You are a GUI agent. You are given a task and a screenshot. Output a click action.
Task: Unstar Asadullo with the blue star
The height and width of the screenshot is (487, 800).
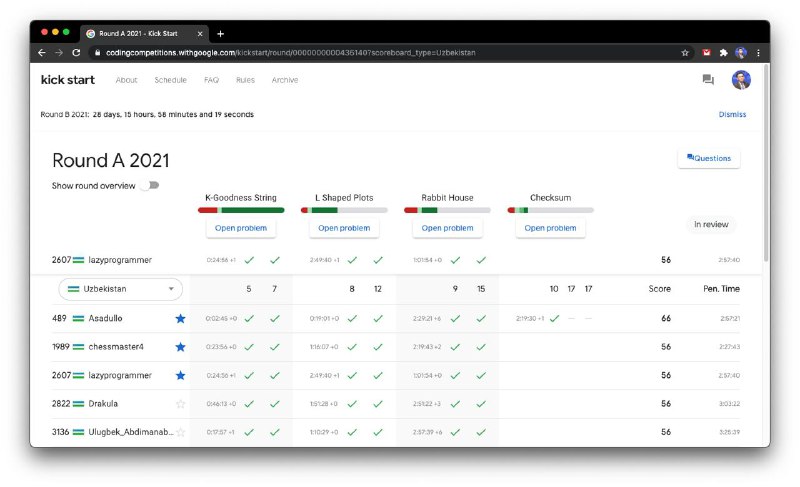(180, 318)
